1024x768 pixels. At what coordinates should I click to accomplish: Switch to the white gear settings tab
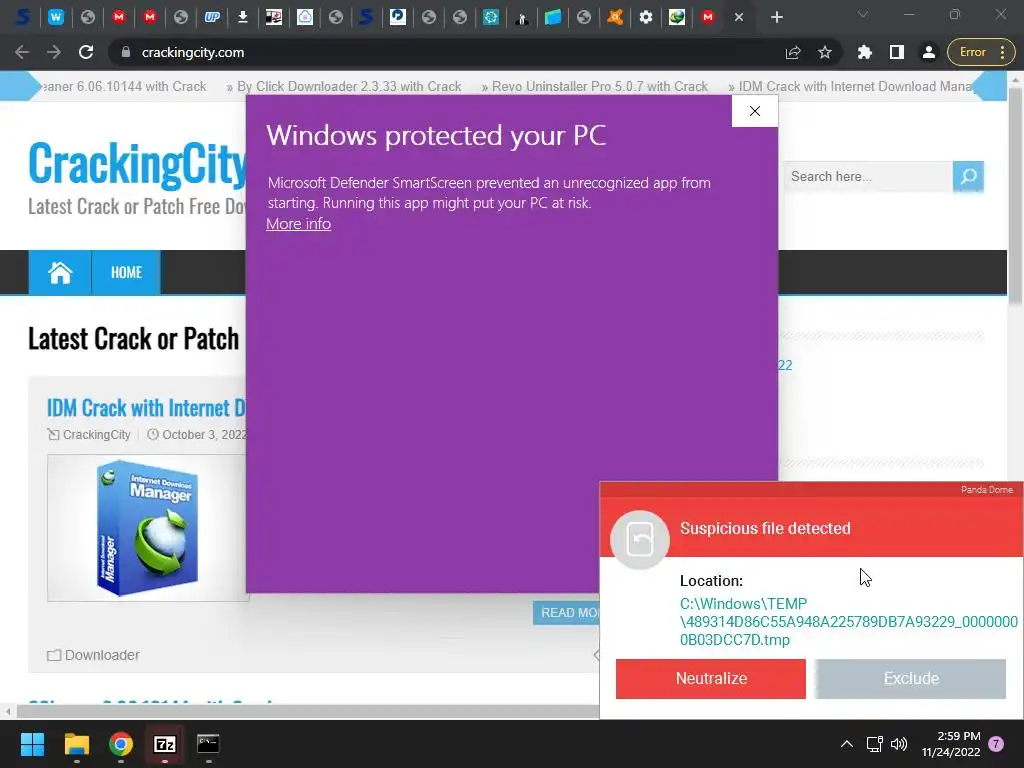pyautogui.click(x=646, y=17)
